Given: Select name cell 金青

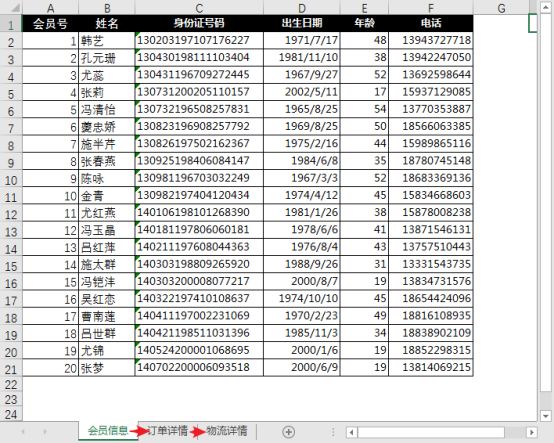Looking at the screenshot, I should pos(106,196).
